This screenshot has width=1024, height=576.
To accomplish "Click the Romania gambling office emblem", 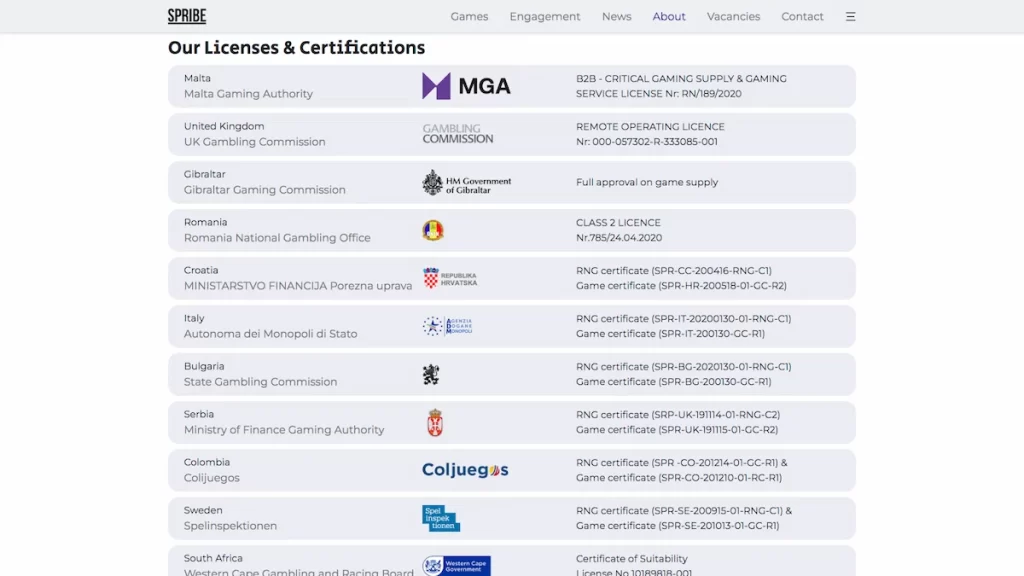I will pyautogui.click(x=433, y=231).
